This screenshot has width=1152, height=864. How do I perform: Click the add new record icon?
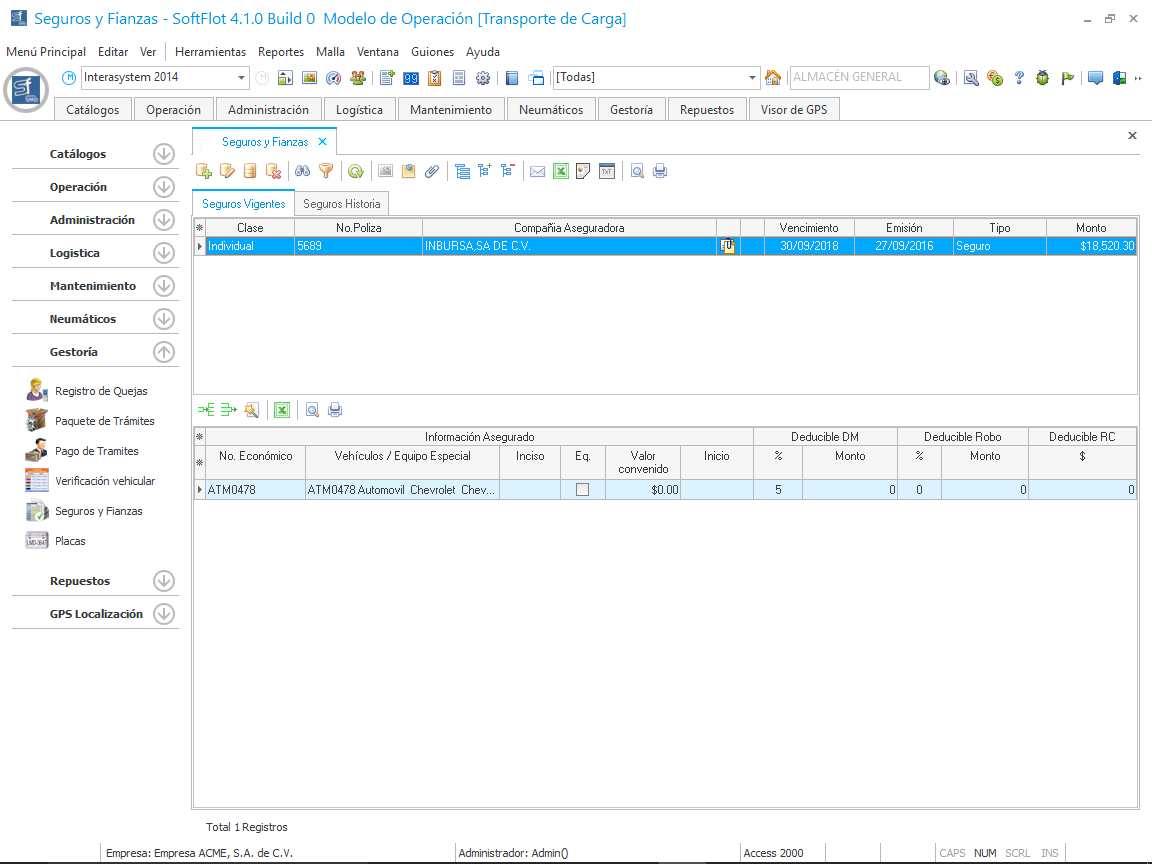coord(204,171)
